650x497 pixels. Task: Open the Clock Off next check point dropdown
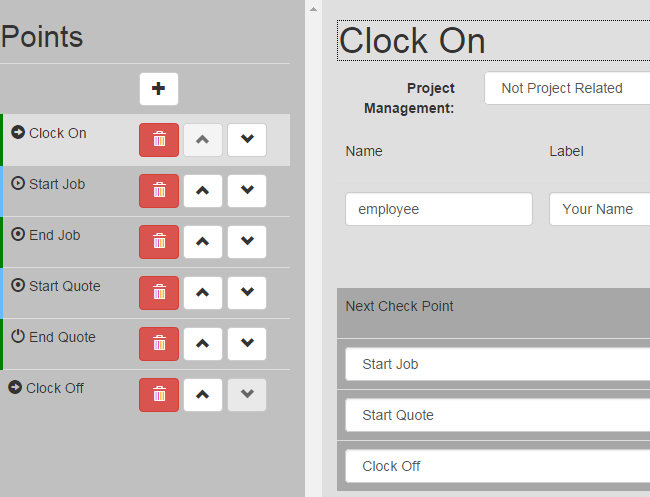click(497, 466)
